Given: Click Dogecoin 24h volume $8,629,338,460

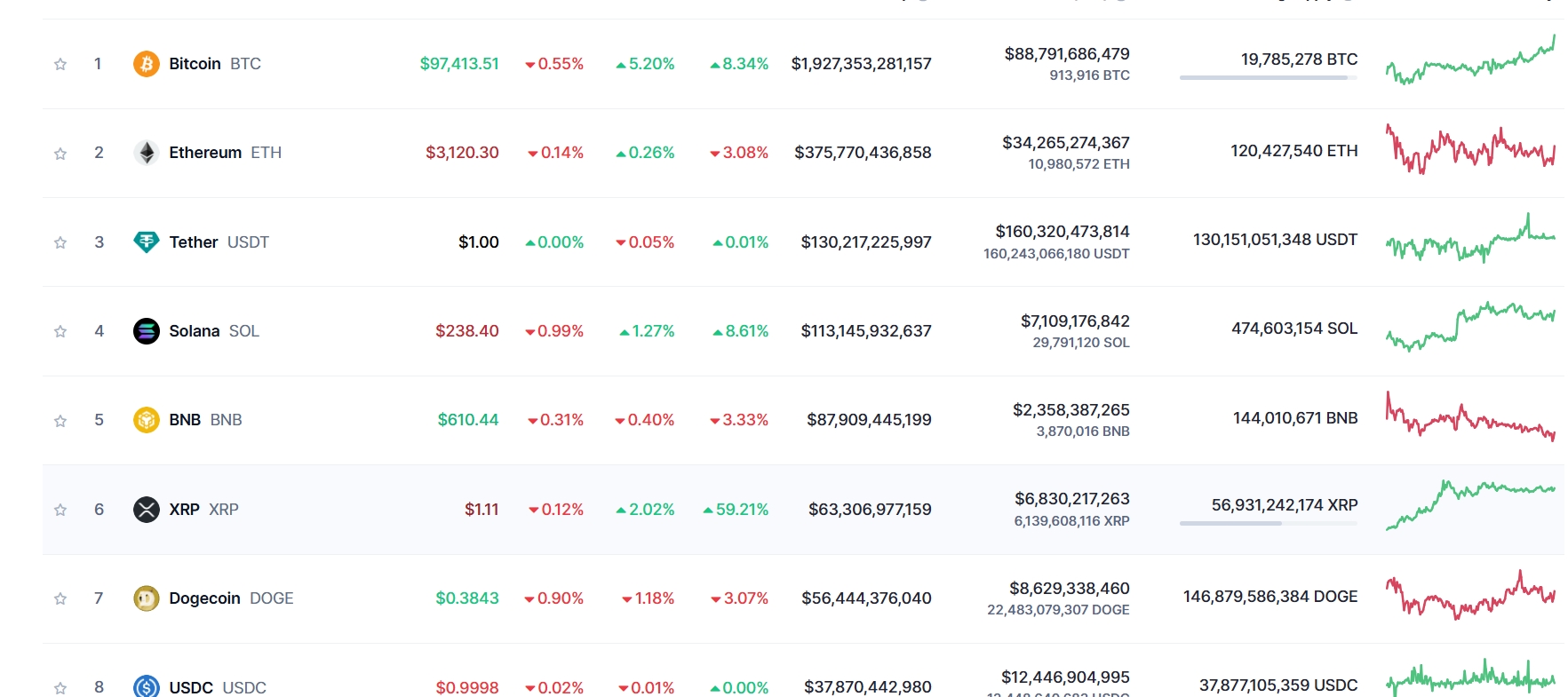Looking at the screenshot, I should coord(1070,589).
